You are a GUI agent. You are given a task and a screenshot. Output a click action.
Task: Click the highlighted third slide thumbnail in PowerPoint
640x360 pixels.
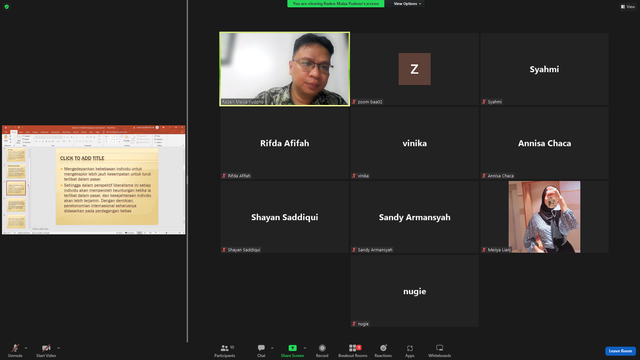click(16, 188)
